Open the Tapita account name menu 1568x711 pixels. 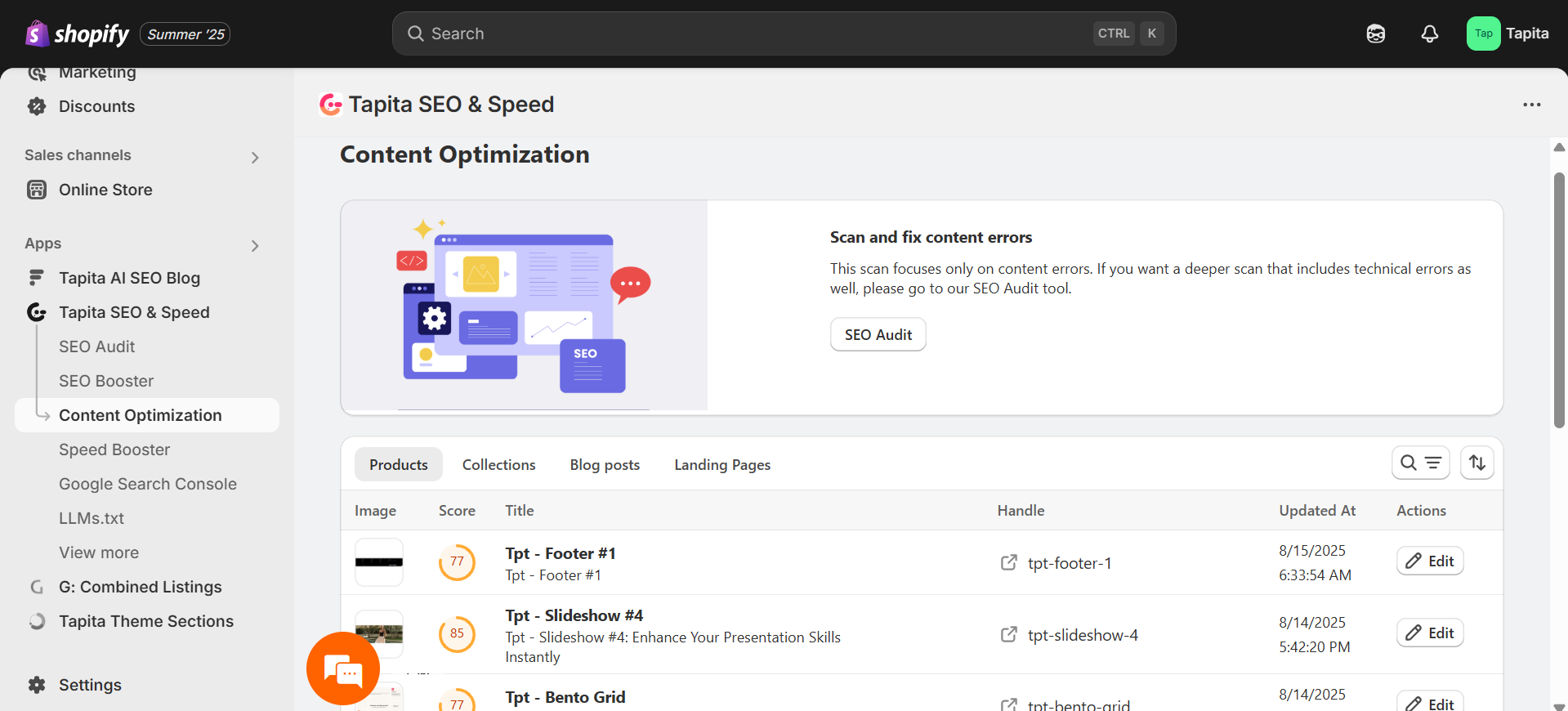point(1527,34)
